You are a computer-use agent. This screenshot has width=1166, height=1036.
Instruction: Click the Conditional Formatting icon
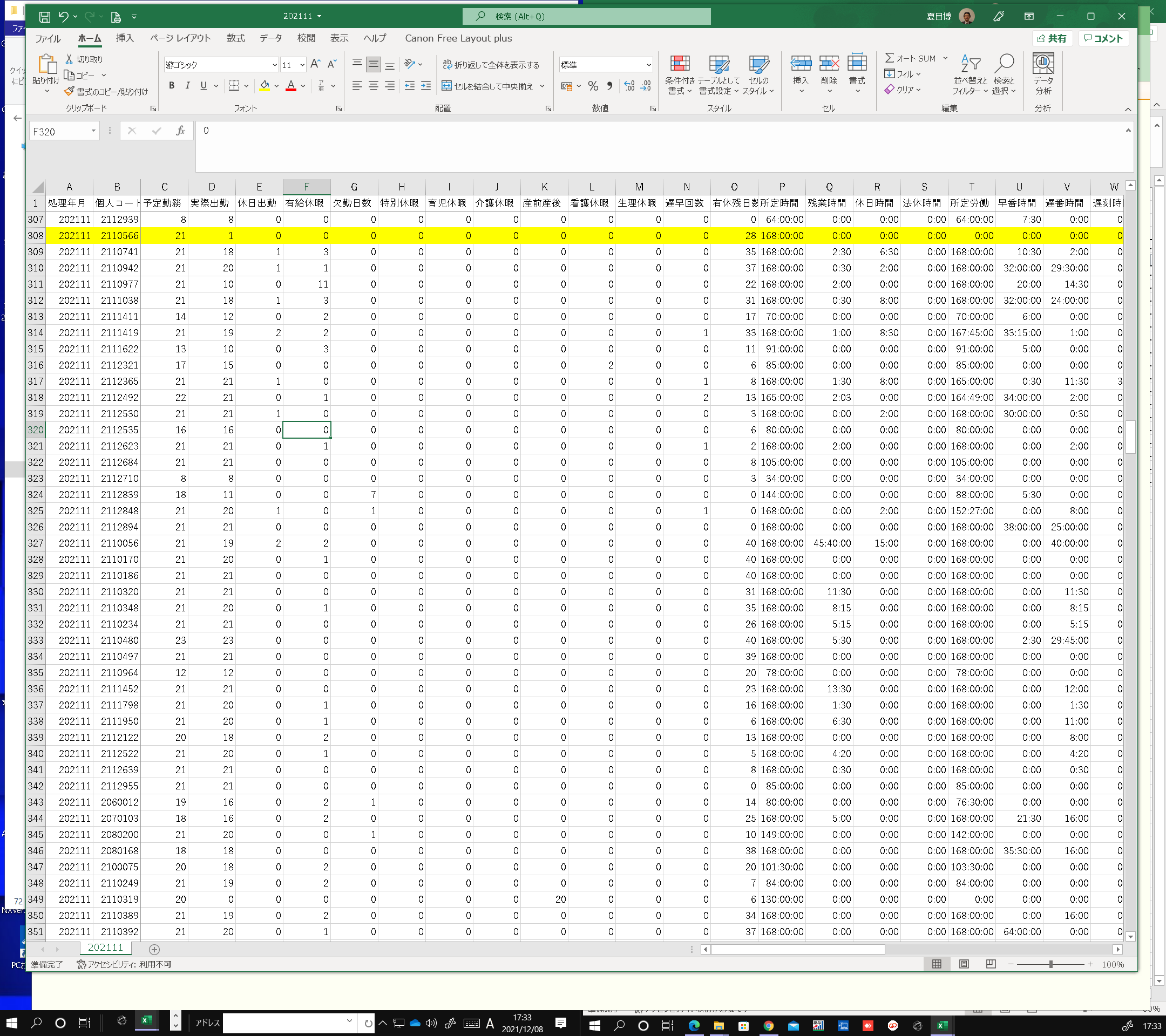(x=680, y=64)
